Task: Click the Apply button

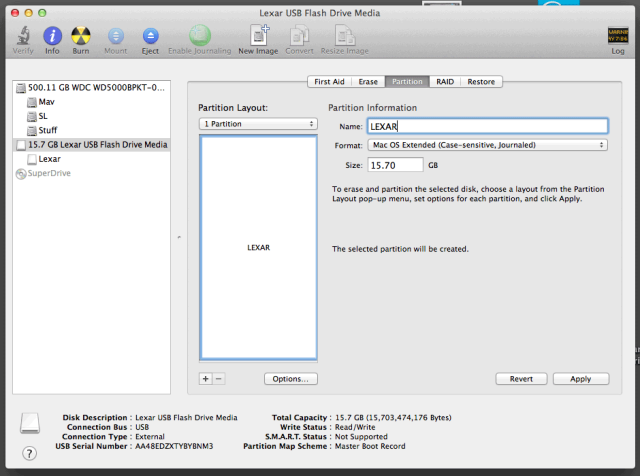Action: (581, 379)
